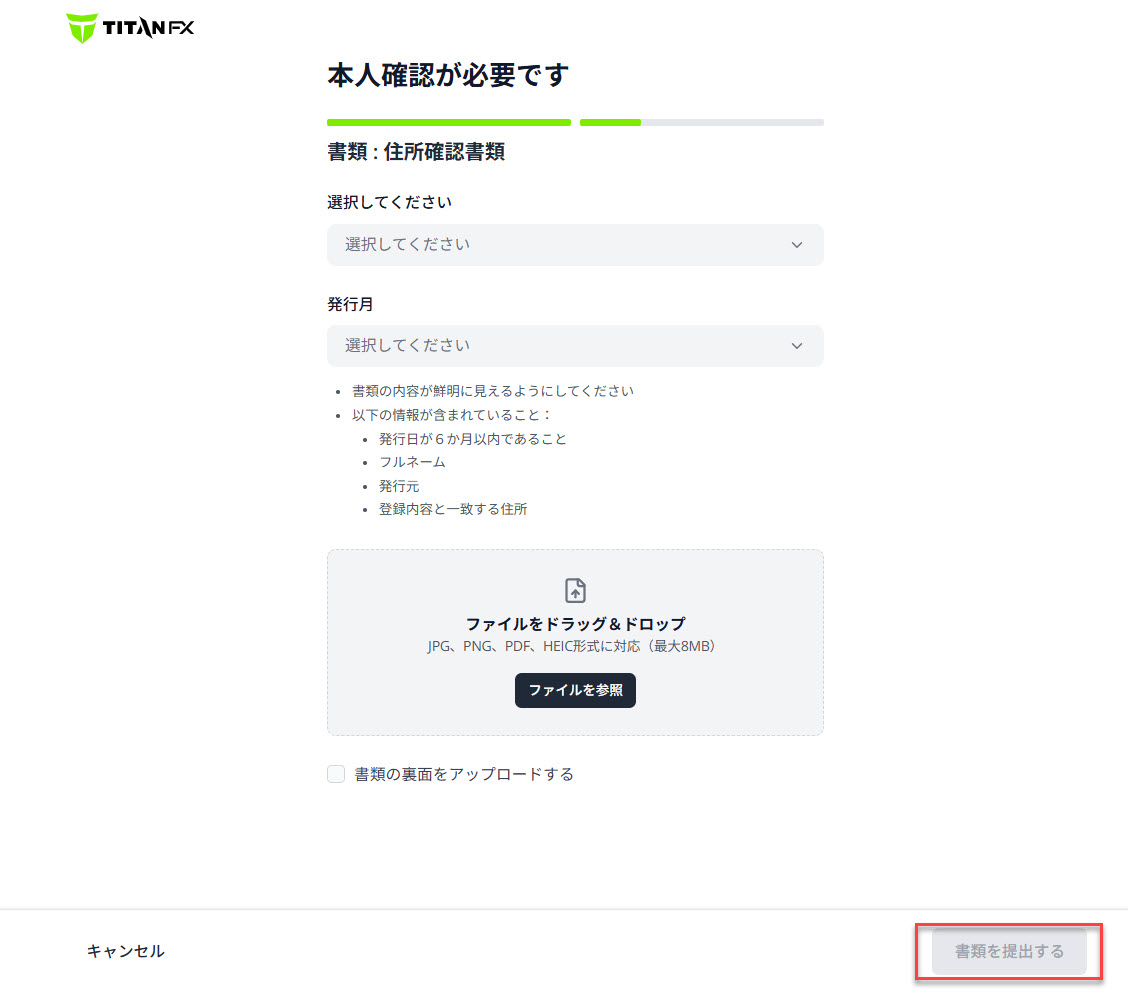This screenshot has width=1128, height=993.
Task: Click the Titan FX logo
Action: tap(131, 28)
